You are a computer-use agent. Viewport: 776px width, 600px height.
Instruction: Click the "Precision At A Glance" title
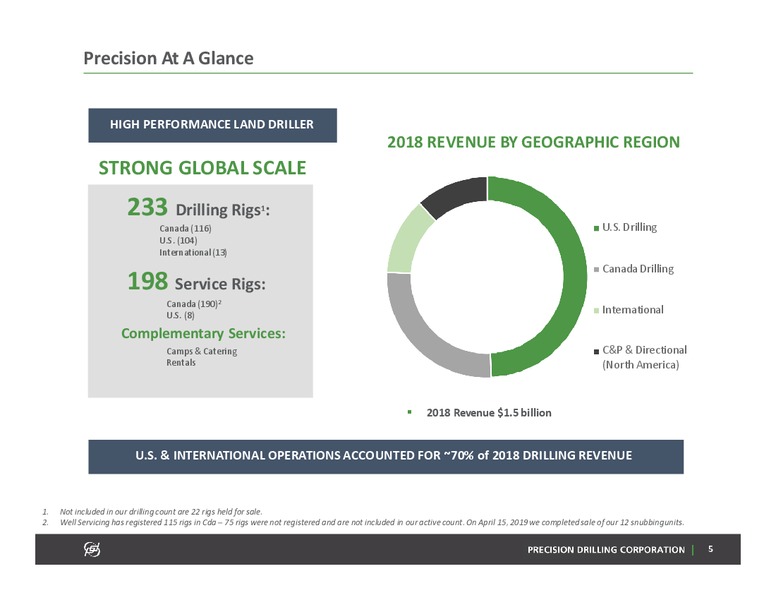tap(168, 58)
